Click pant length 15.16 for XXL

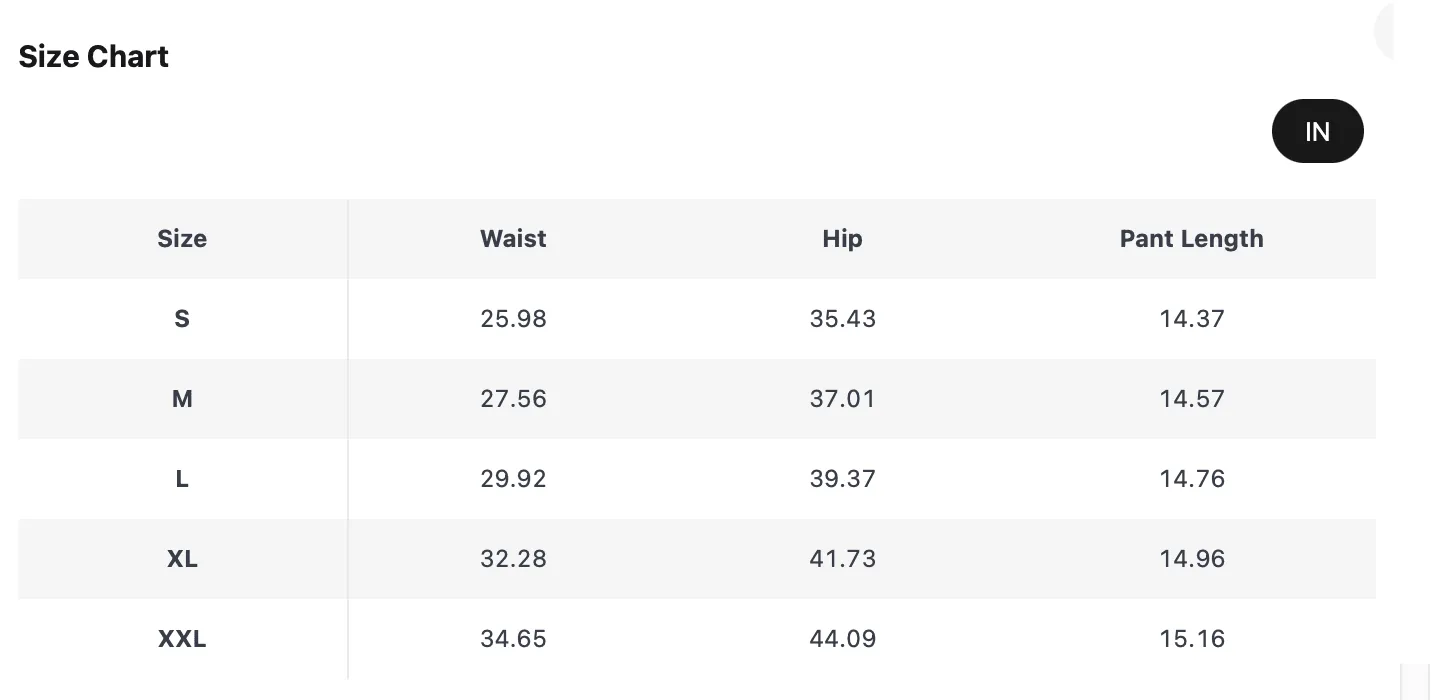click(x=1192, y=639)
